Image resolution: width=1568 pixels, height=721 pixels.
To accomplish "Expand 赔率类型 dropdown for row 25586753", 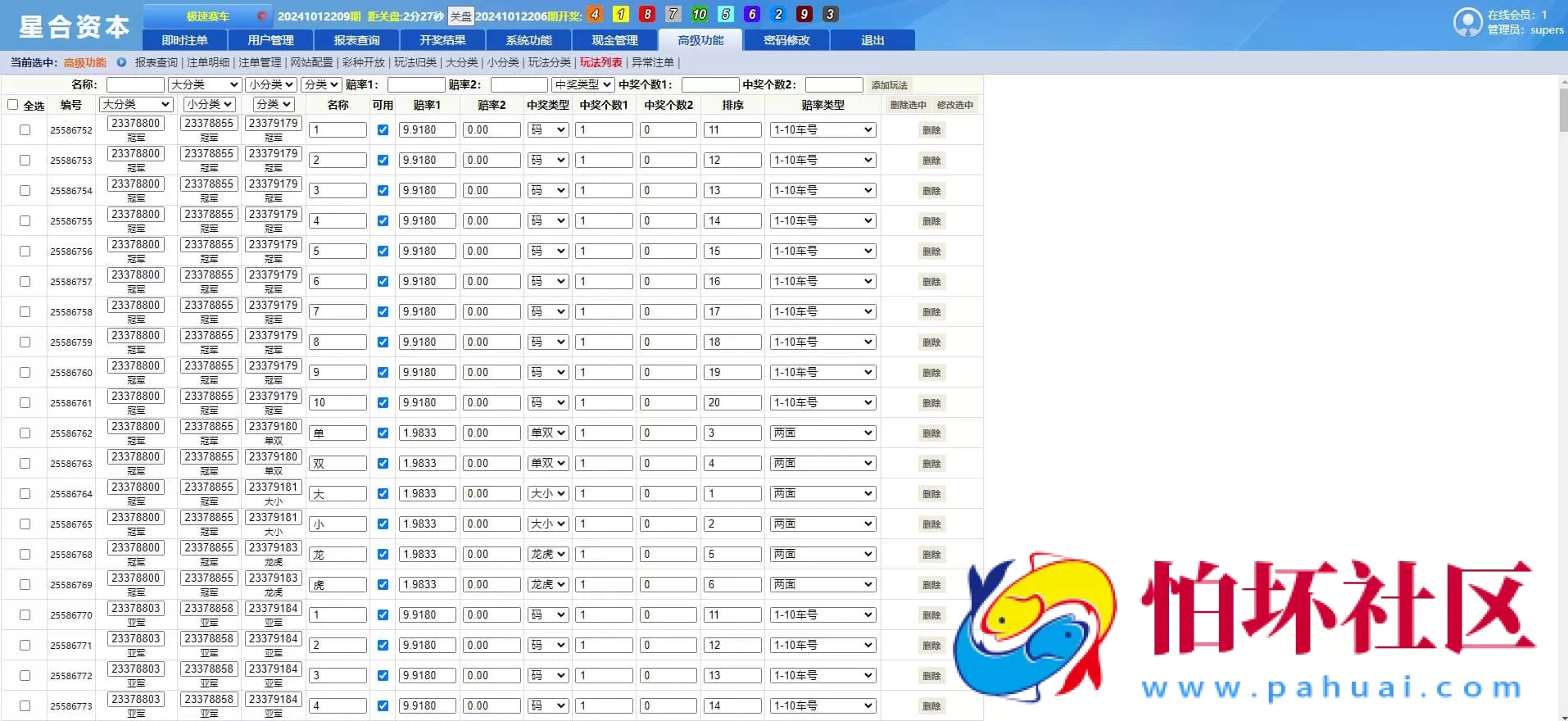I will 823,161.
